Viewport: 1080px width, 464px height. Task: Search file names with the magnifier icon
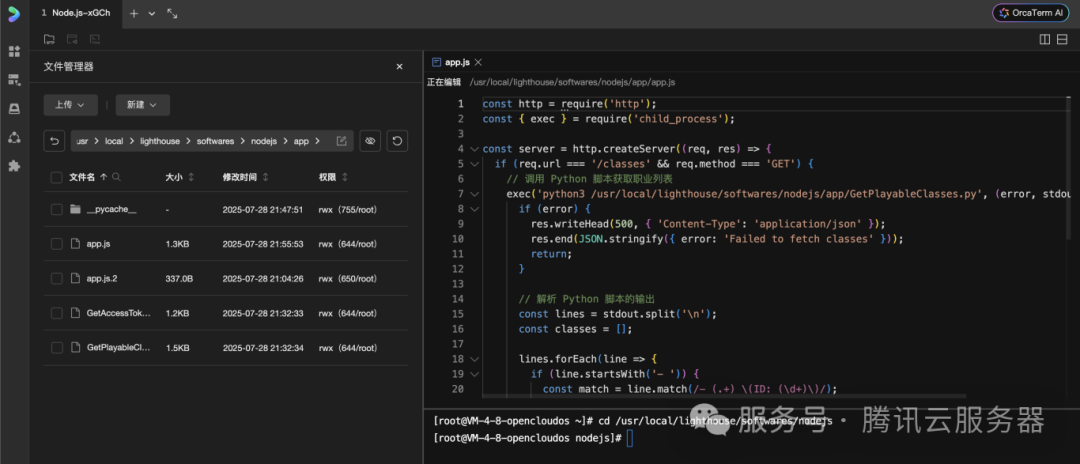pyautogui.click(x=116, y=178)
